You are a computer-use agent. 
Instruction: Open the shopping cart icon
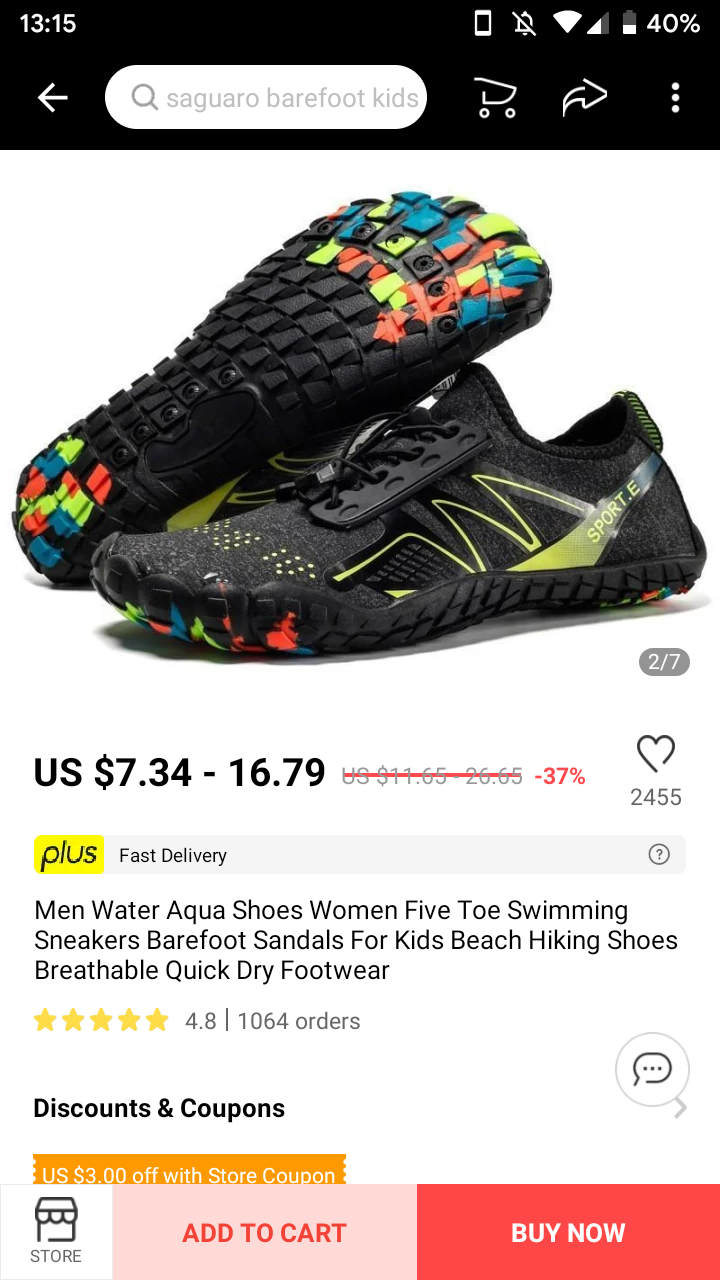click(x=495, y=97)
